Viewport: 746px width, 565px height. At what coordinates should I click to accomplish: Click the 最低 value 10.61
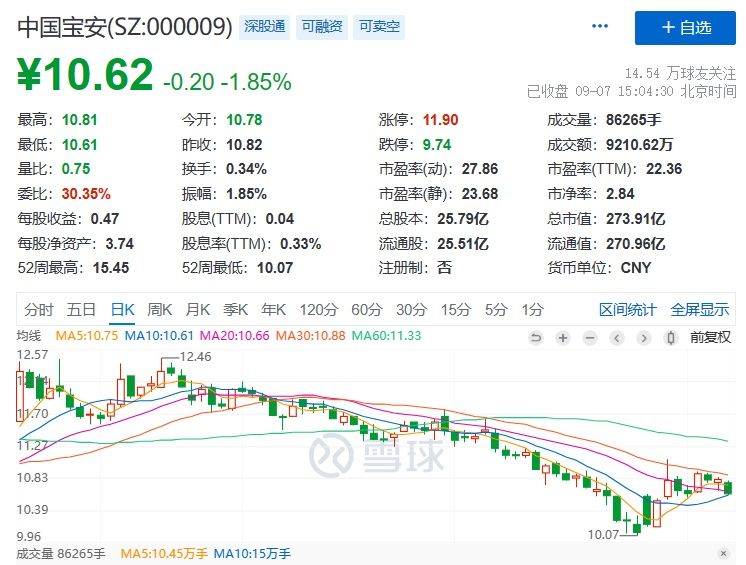coord(79,145)
